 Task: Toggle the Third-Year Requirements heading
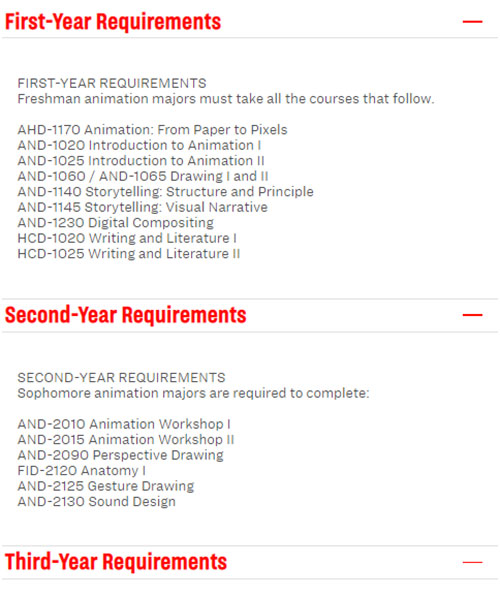tap(116, 562)
